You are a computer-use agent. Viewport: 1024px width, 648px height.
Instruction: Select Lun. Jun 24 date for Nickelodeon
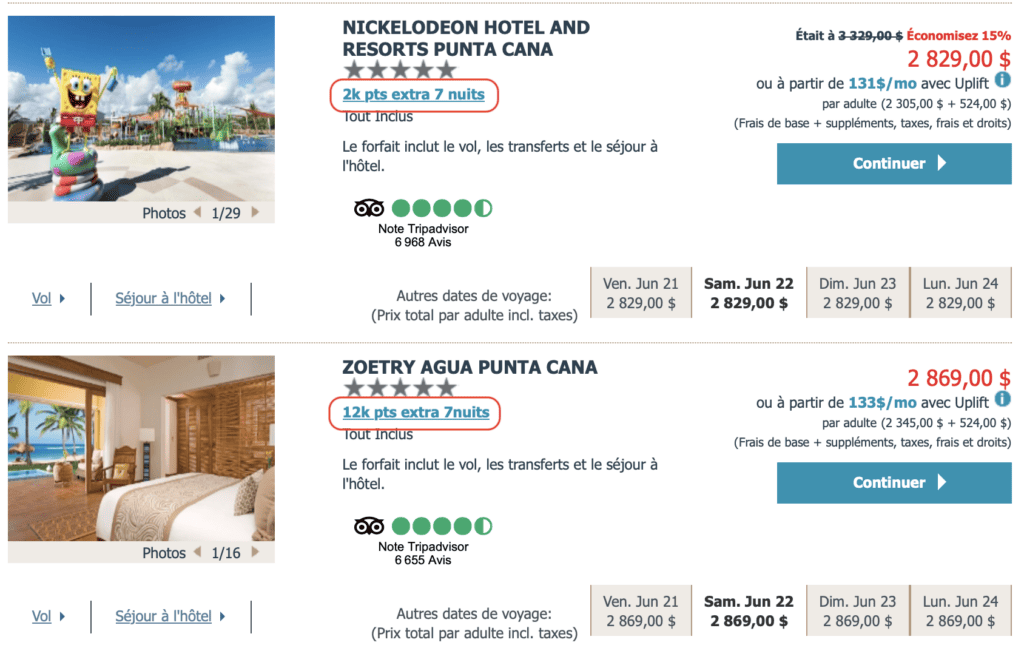(960, 293)
